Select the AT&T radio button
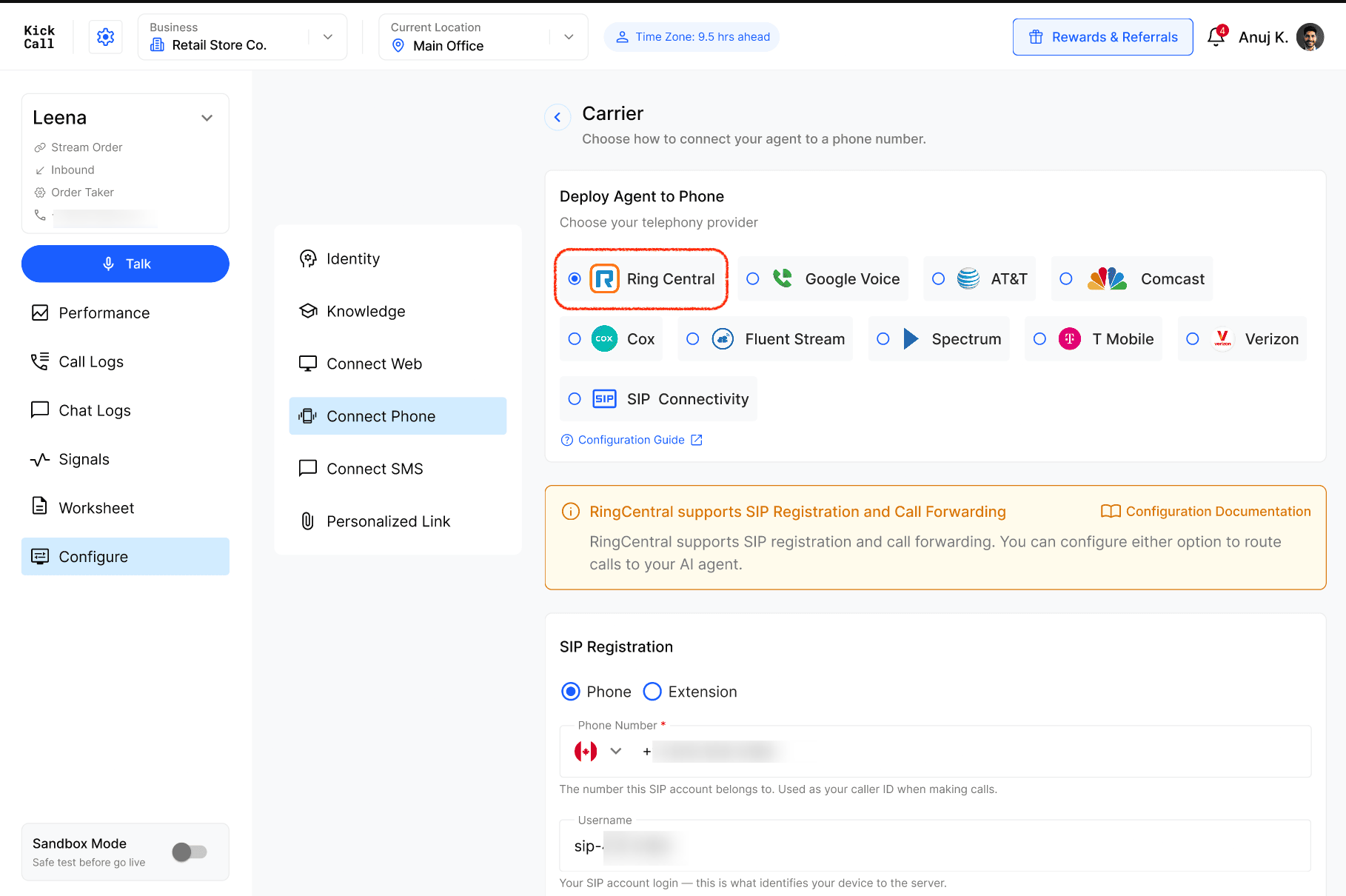 pyautogui.click(x=938, y=278)
